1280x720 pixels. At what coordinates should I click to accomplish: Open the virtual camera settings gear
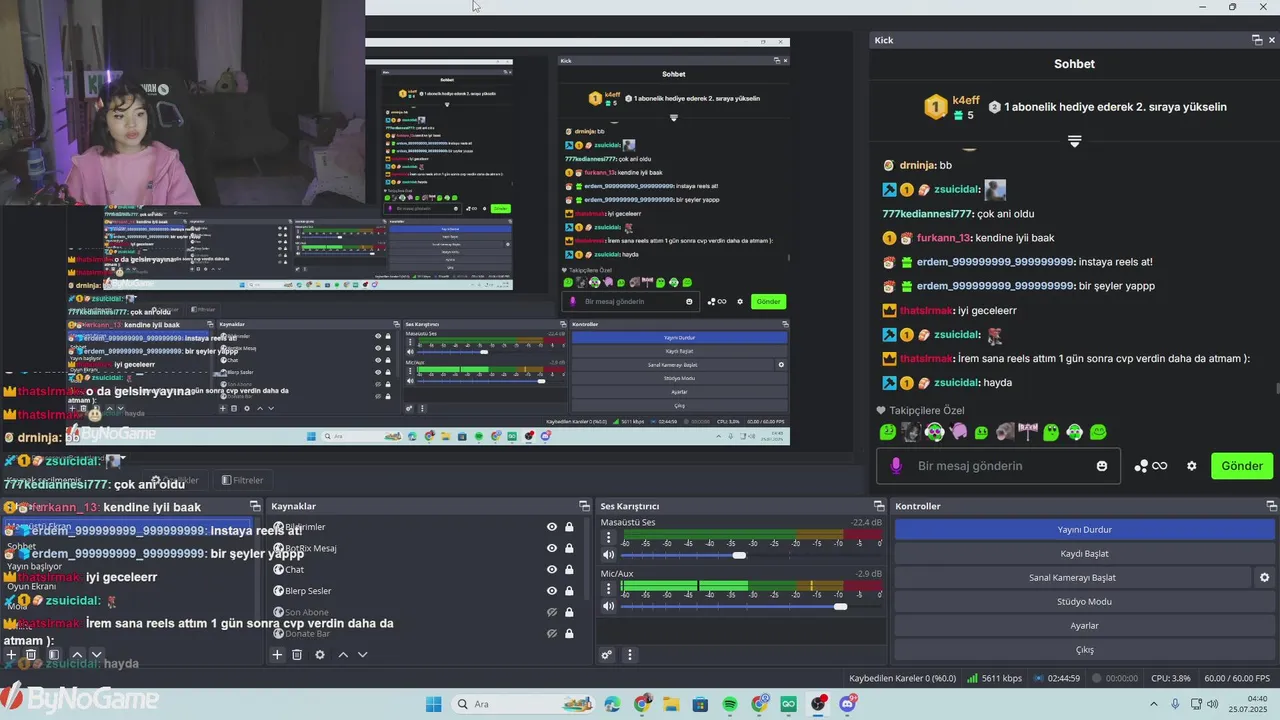(1264, 577)
